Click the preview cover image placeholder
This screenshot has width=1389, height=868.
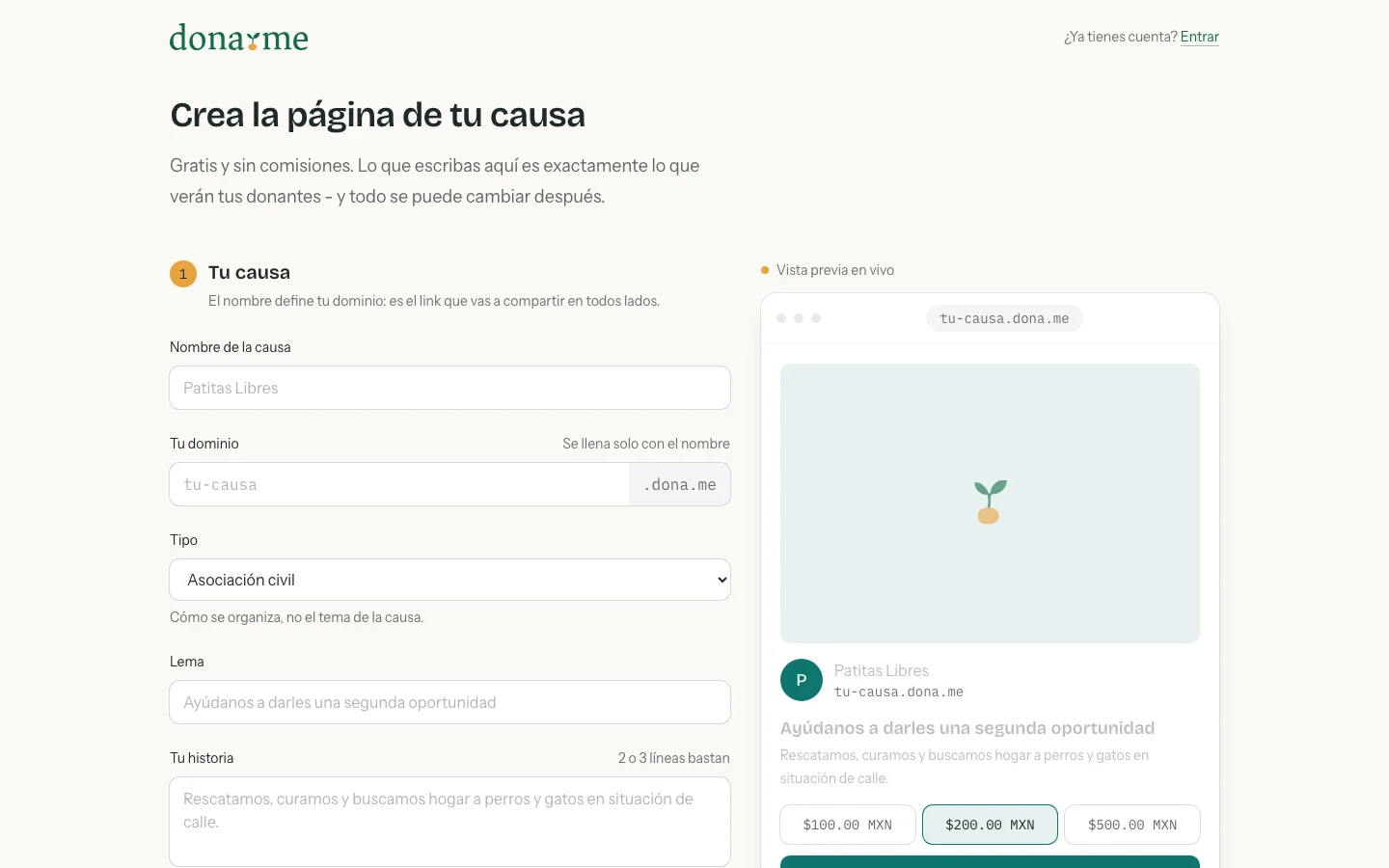tap(990, 503)
